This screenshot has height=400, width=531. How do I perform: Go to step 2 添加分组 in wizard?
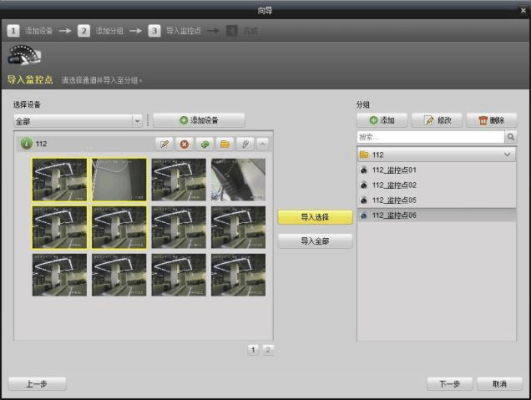[100, 31]
